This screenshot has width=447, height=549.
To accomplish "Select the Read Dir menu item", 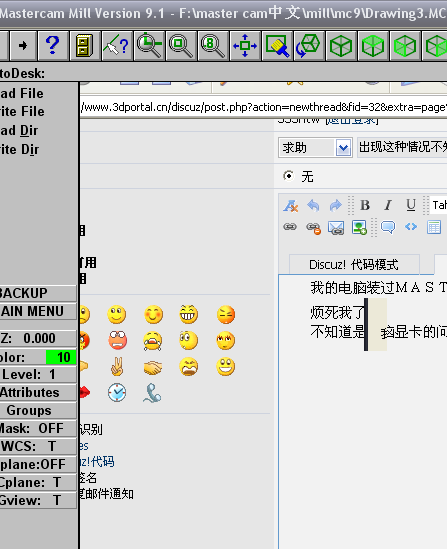I will [19, 131].
